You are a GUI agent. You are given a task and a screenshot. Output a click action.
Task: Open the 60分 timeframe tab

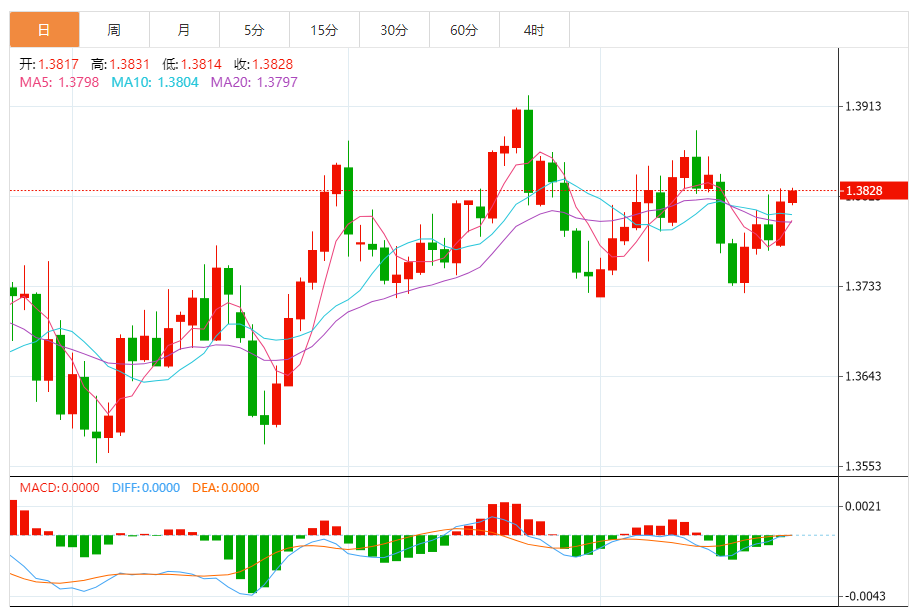click(x=464, y=30)
